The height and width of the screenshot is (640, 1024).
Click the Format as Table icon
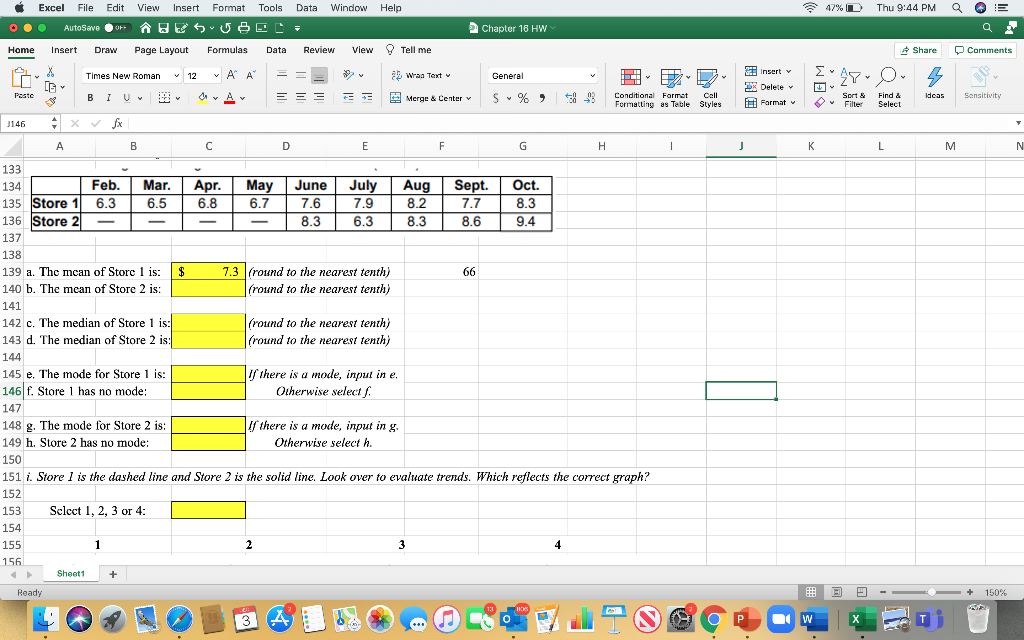[x=673, y=78]
